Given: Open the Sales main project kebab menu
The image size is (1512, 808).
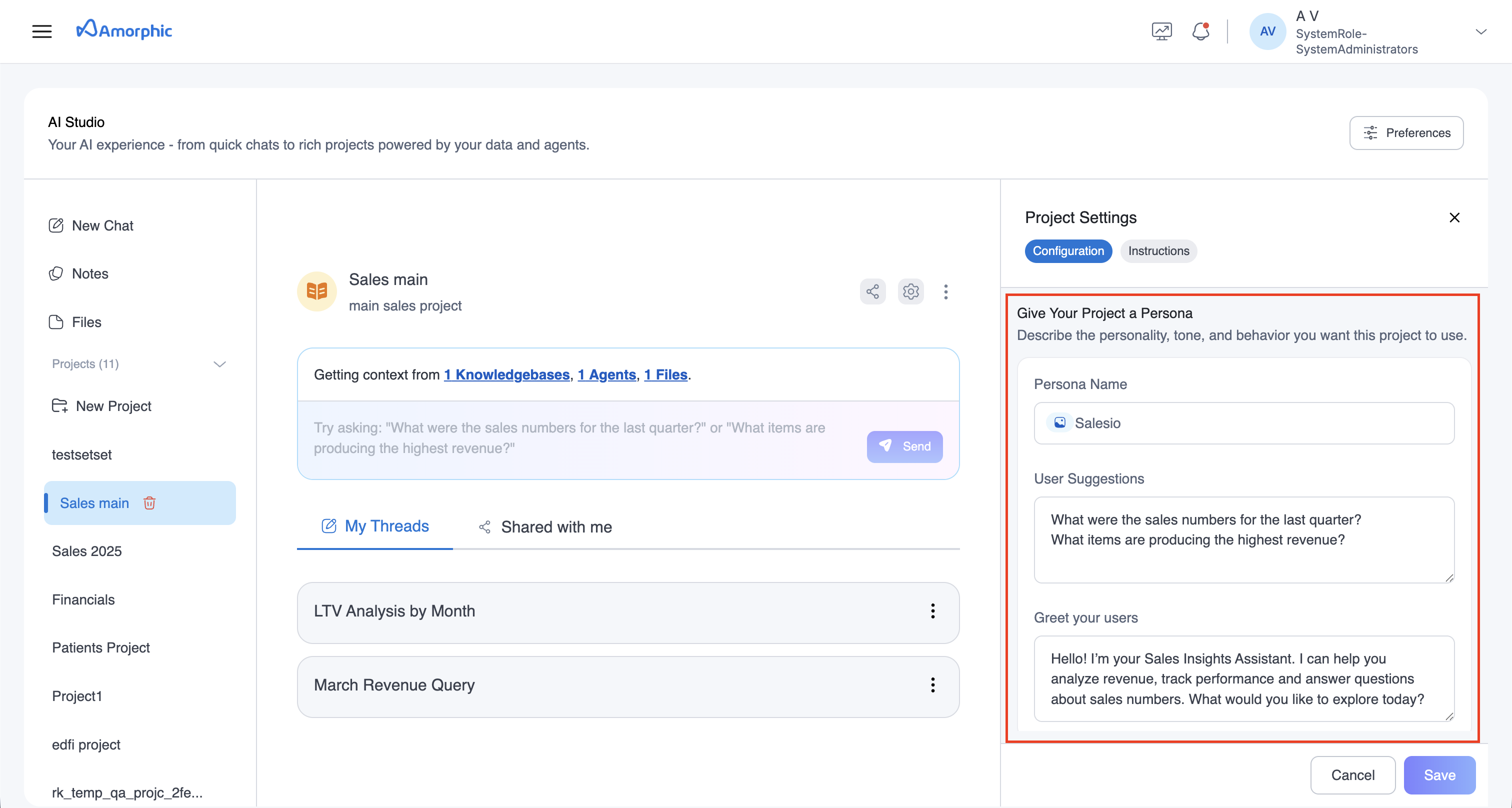Looking at the screenshot, I should [x=945, y=291].
